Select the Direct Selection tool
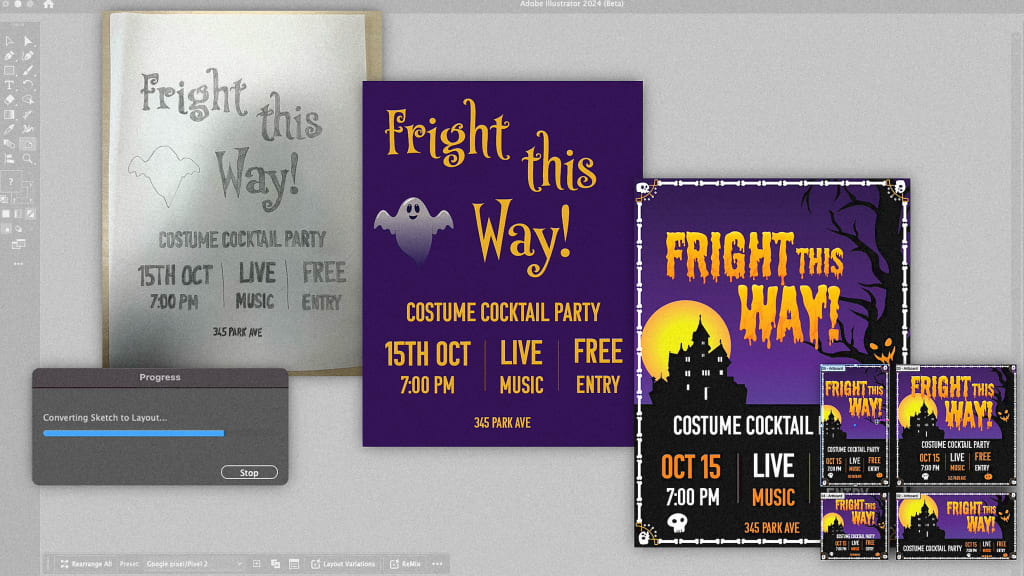 28,41
